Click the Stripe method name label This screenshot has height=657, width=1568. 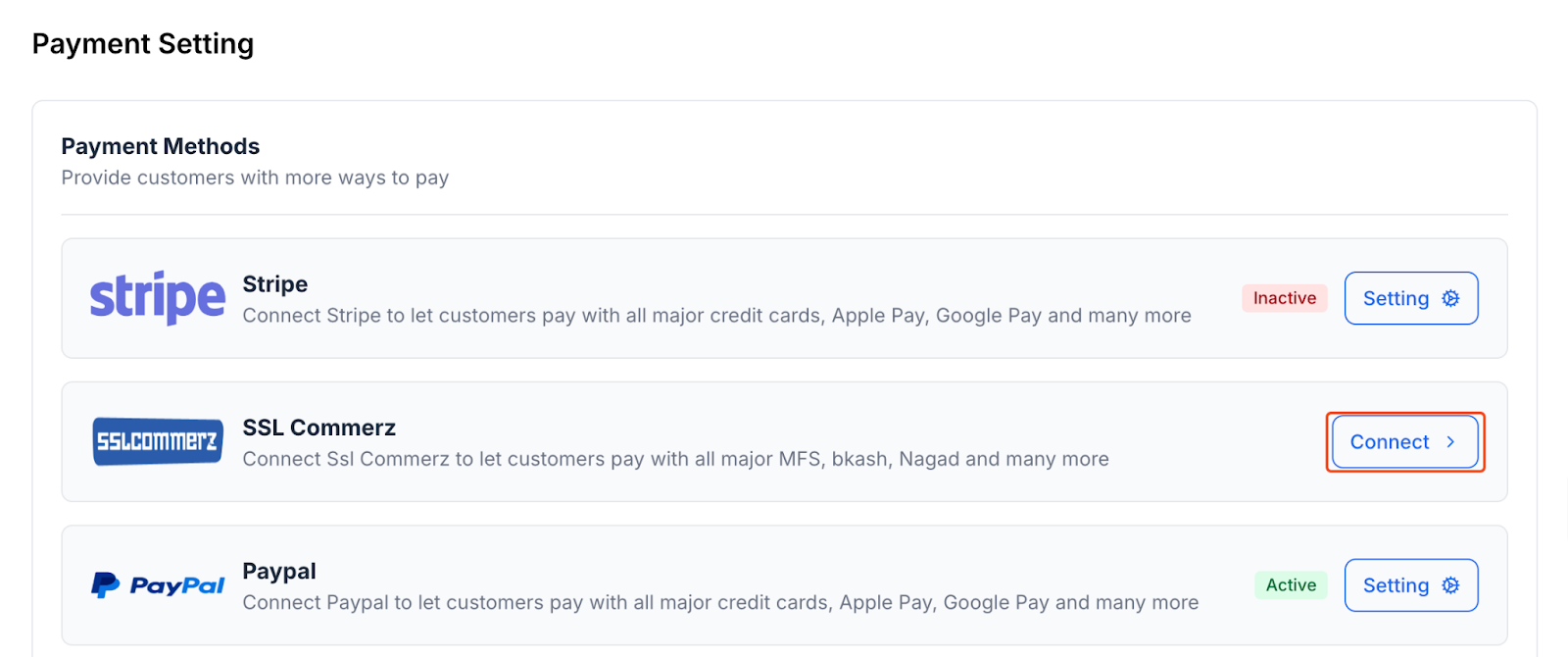click(274, 283)
